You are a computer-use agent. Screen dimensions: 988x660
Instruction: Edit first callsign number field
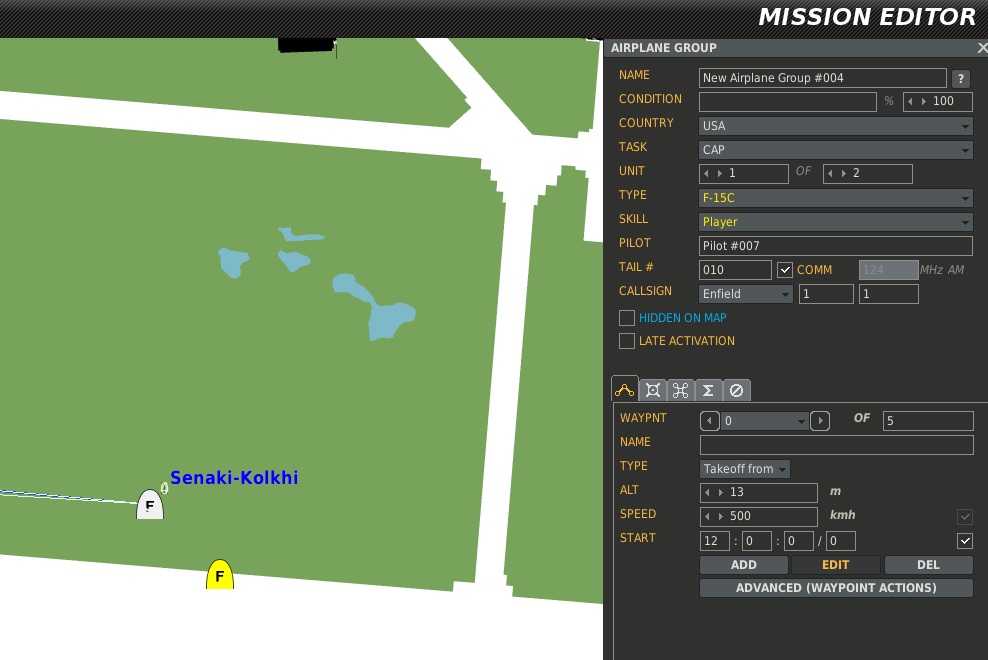click(826, 294)
